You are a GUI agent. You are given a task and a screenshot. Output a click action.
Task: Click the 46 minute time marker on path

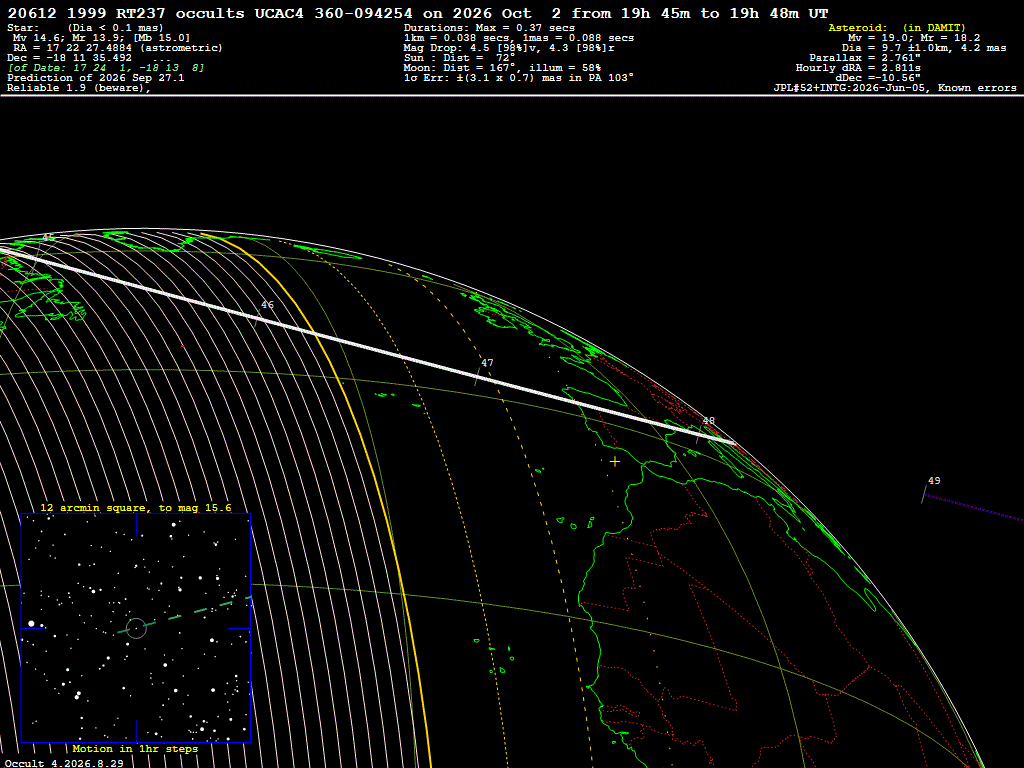(x=267, y=305)
